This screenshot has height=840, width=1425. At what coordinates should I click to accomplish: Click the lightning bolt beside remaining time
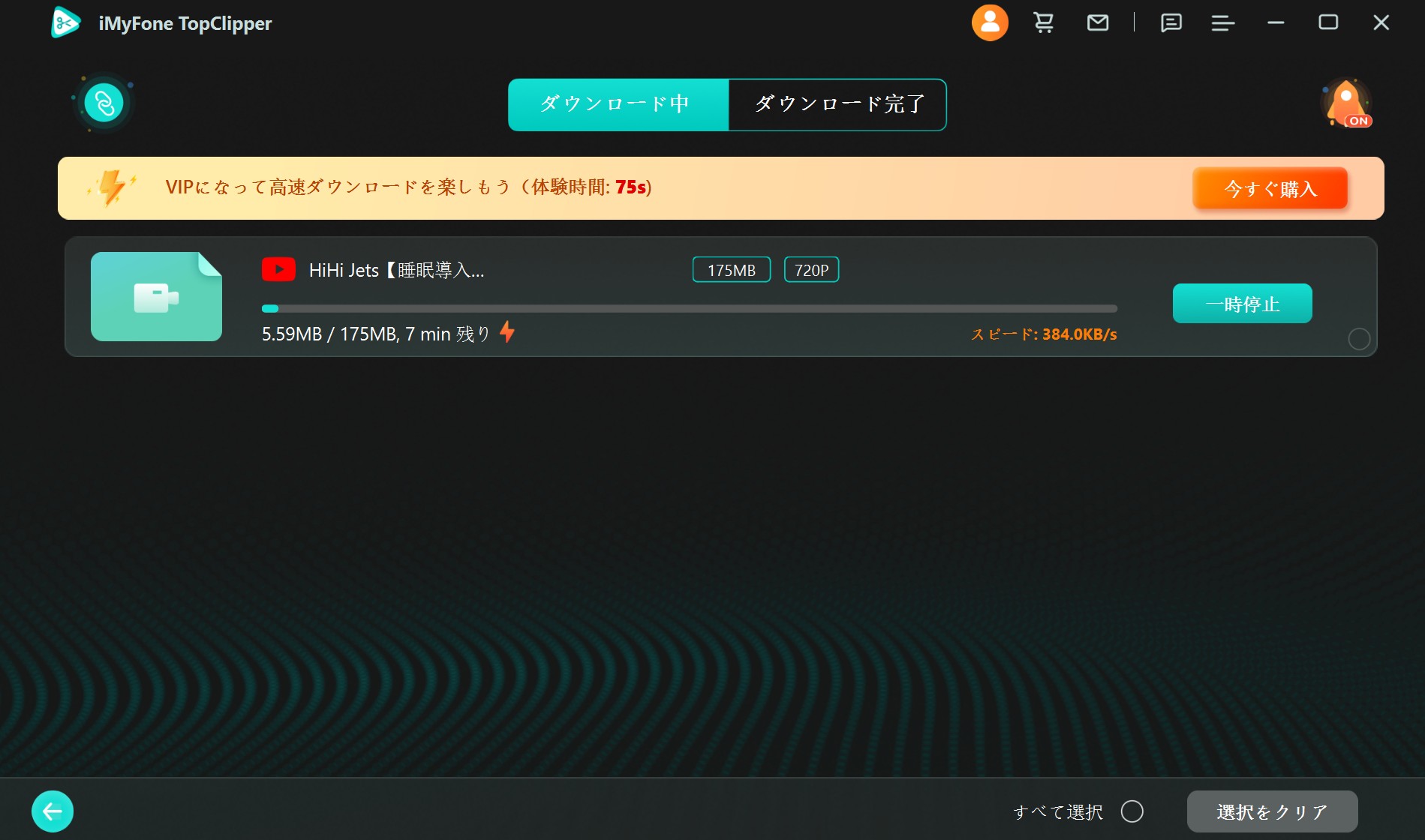coord(507,331)
